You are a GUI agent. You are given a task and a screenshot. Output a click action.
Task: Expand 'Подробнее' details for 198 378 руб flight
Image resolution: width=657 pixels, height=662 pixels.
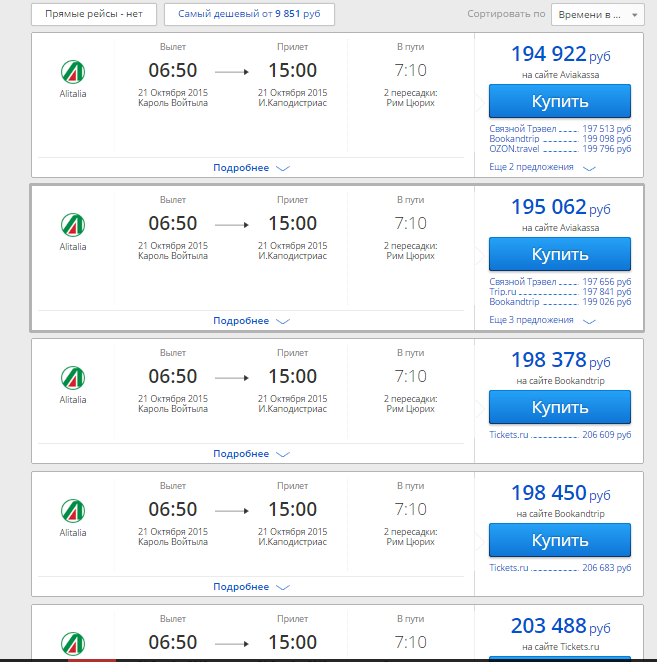point(250,454)
